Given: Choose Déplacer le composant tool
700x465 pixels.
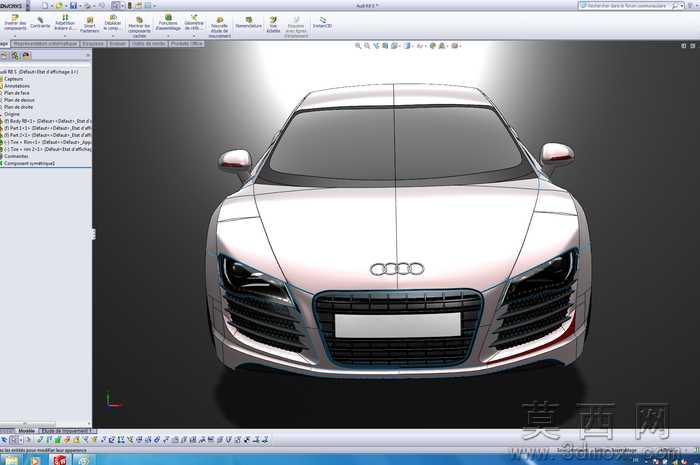Looking at the screenshot, I should 112,22.
